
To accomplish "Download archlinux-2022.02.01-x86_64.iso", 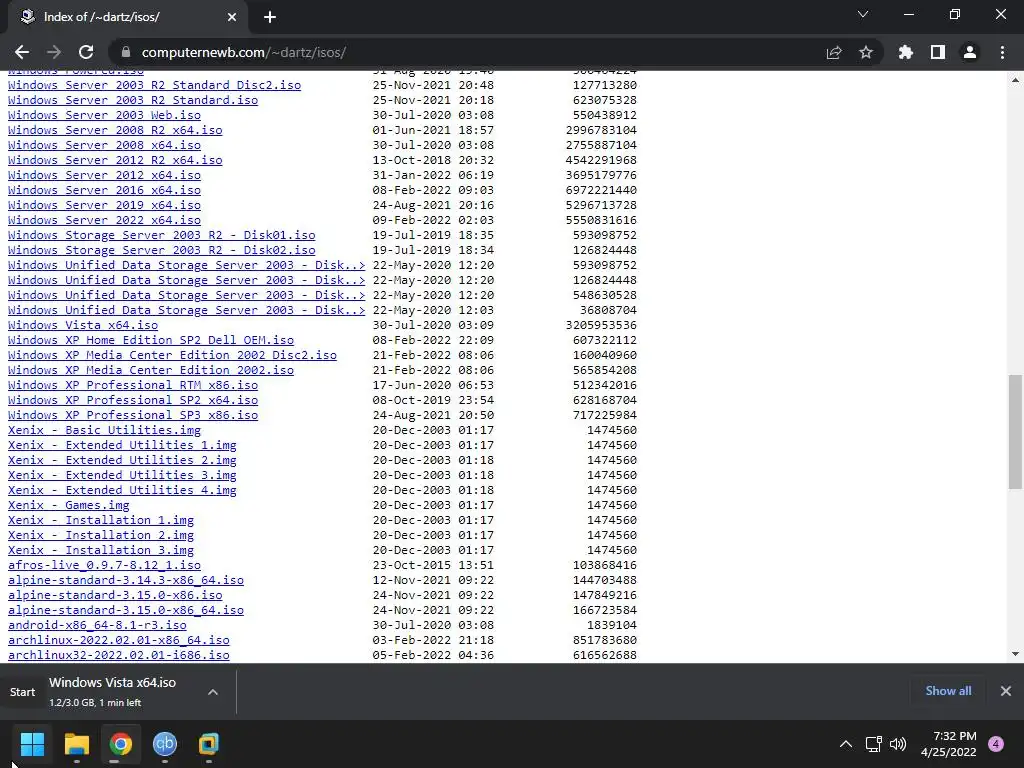I will [x=119, y=641].
